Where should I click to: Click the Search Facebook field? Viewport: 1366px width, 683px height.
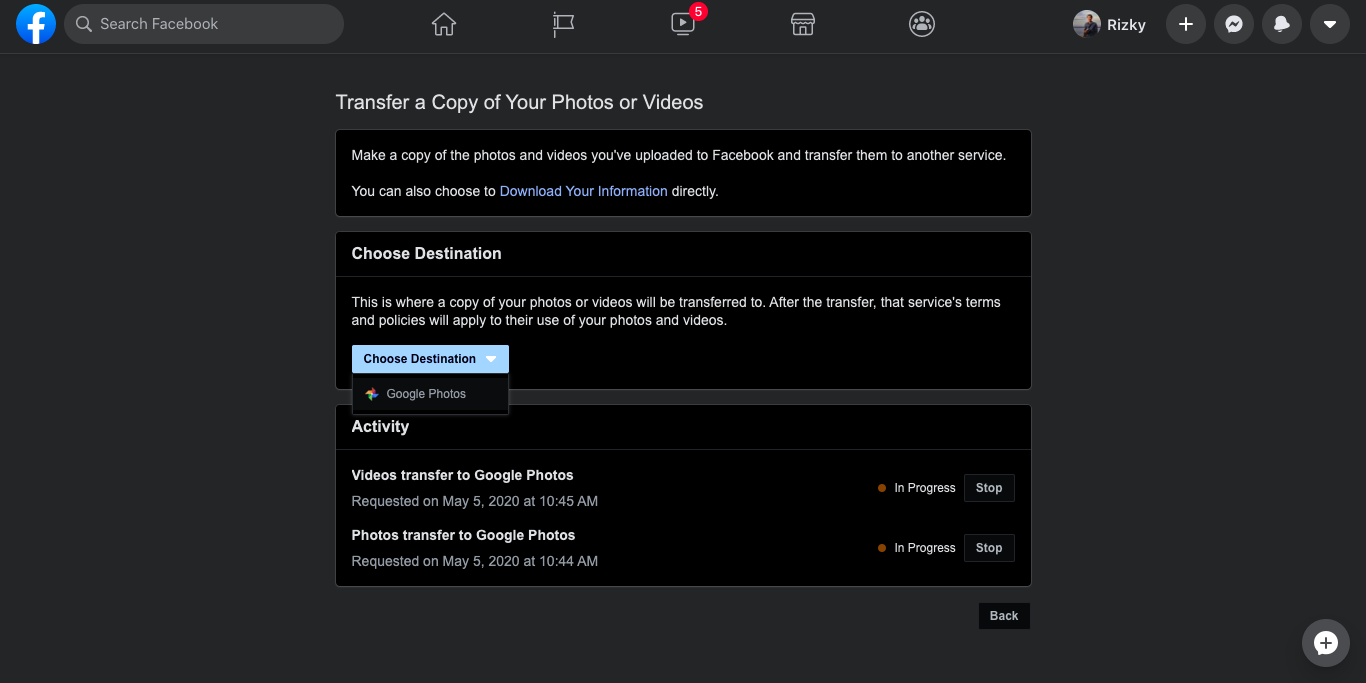click(204, 24)
